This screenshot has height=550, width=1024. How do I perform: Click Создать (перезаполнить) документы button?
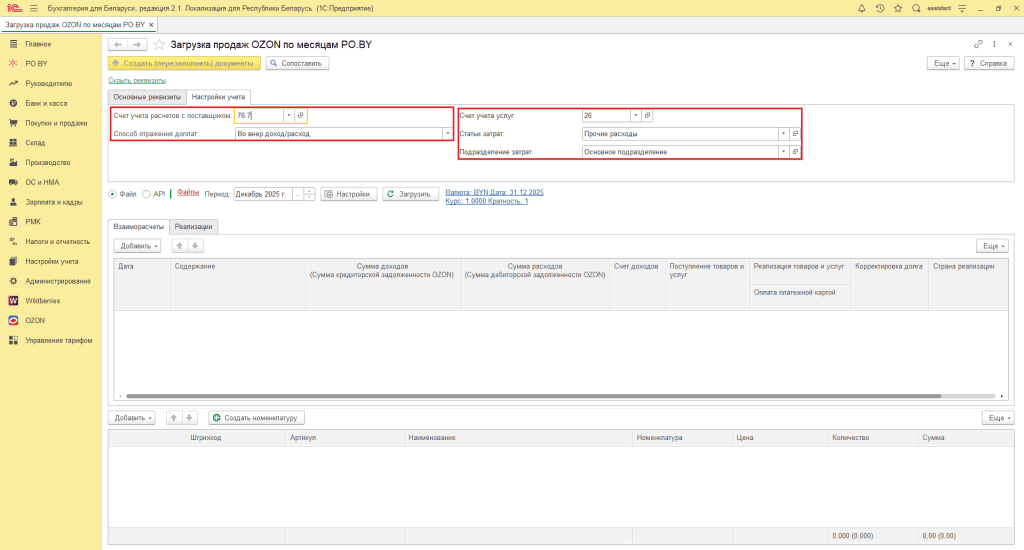point(184,63)
